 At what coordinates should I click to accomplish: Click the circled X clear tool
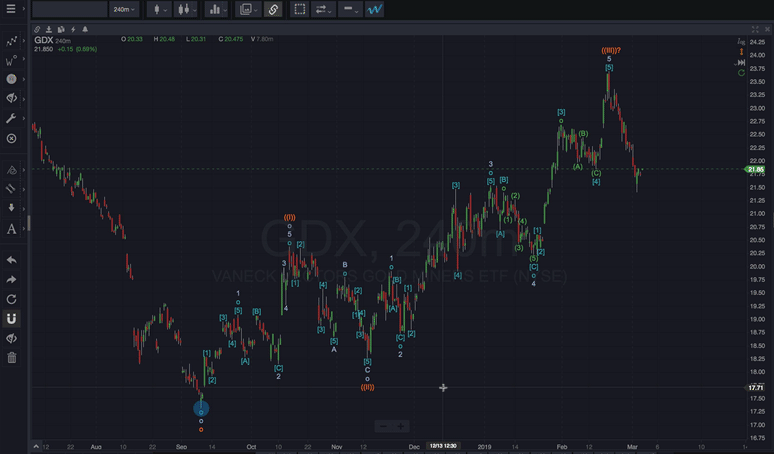pos(11,139)
